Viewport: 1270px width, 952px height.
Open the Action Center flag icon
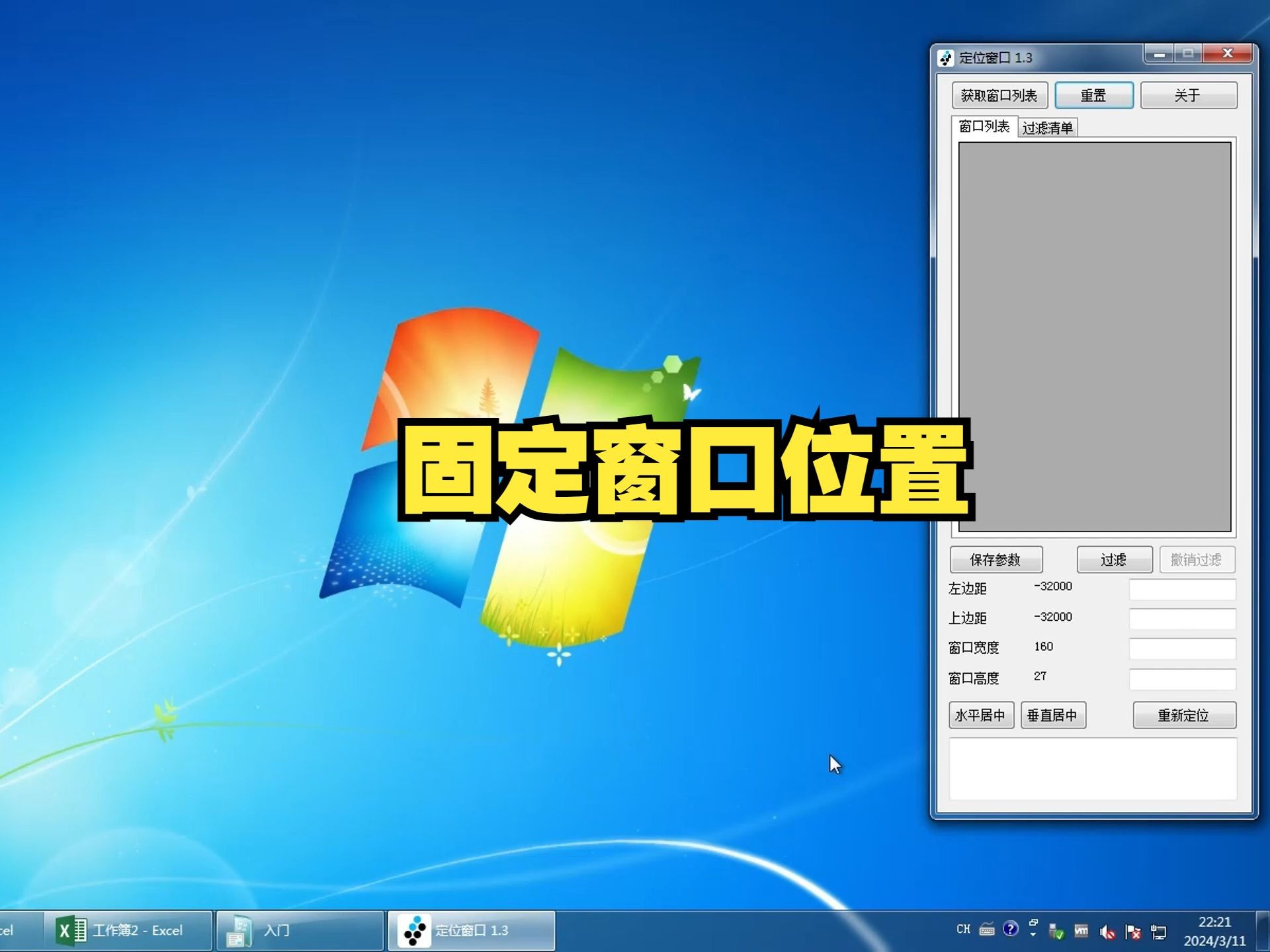click(1133, 932)
